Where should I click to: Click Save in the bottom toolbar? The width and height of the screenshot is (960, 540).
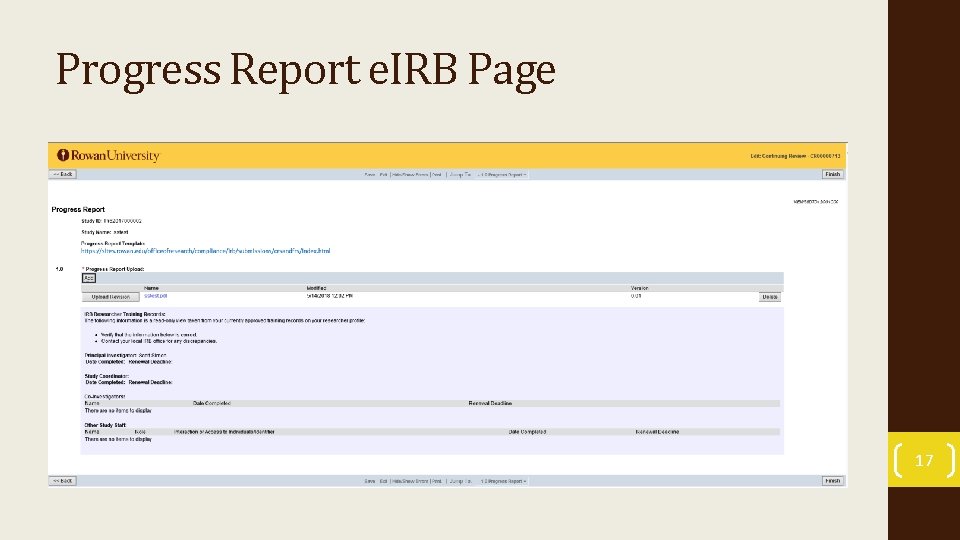370,481
